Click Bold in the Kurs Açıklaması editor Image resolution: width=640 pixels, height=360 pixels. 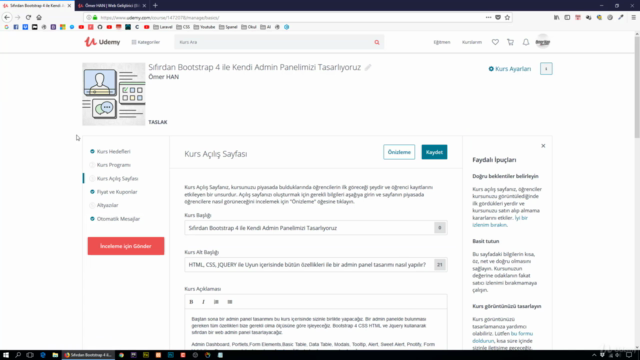click(x=191, y=302)
